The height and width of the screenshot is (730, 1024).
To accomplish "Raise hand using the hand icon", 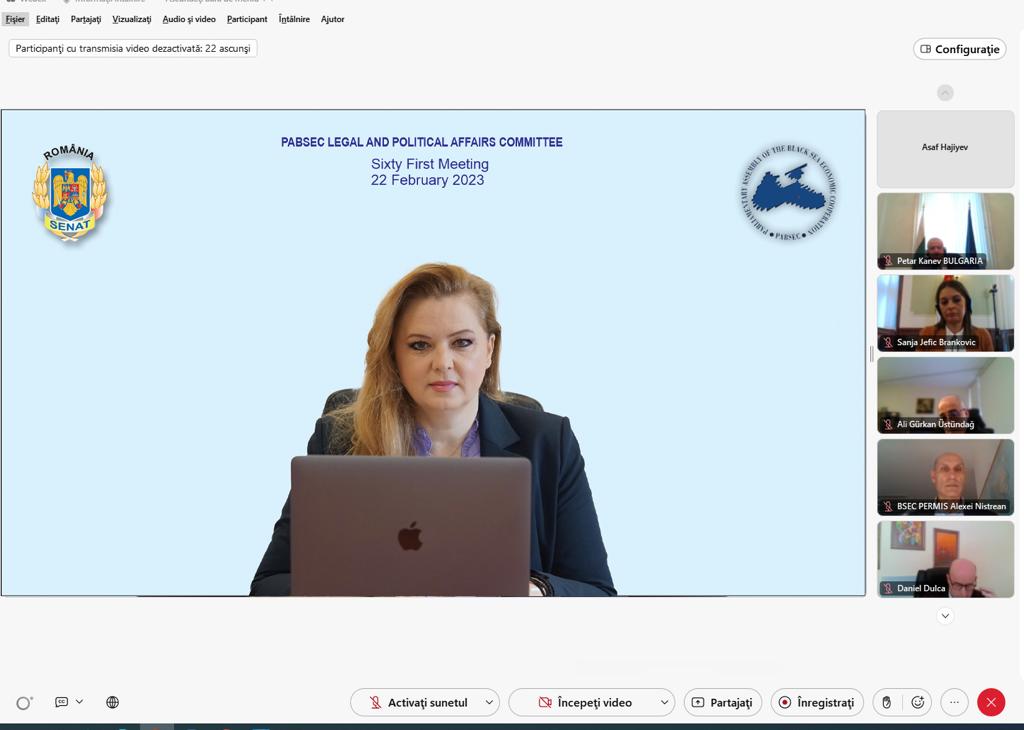I will click(x=886, y=703).
